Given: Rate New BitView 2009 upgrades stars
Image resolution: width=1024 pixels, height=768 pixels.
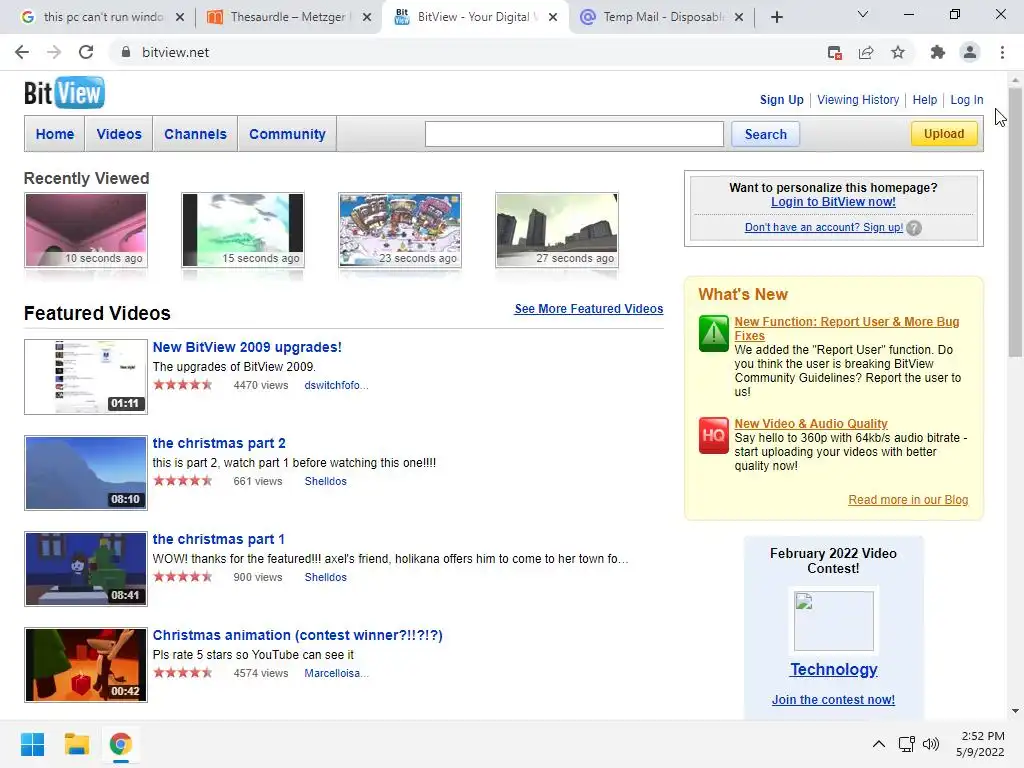Looking at the screenshot, I should point(183,385).
